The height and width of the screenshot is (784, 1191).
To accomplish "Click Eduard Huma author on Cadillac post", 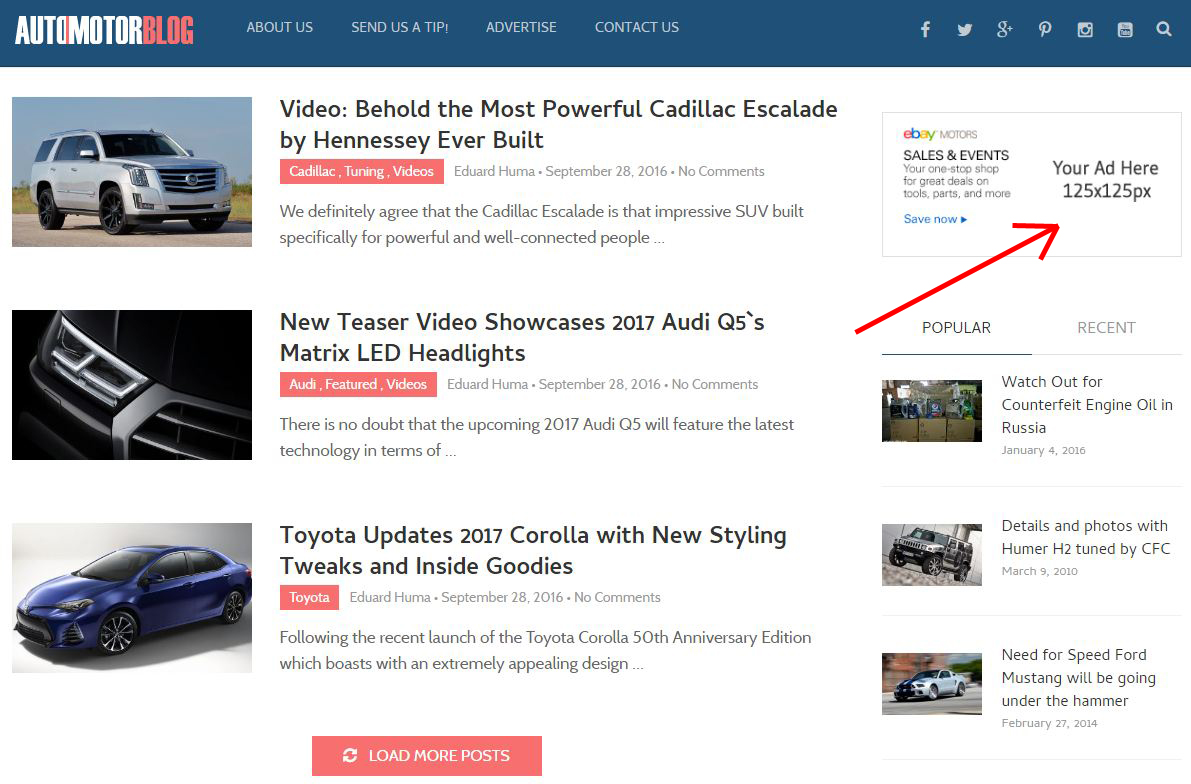I will pyautogui.click(x=494, y=172).
